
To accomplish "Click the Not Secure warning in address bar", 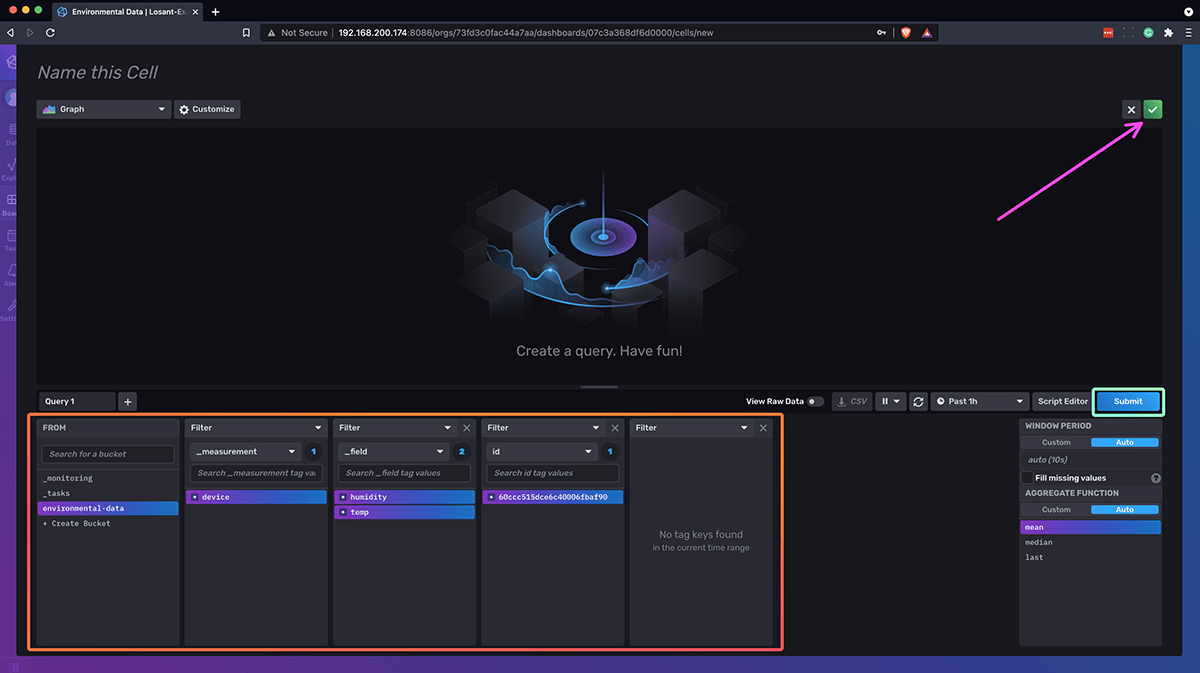I will coord(297,32).
